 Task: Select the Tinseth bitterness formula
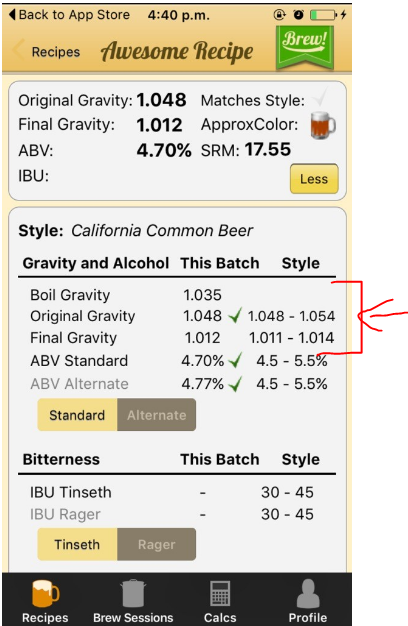click(x=77, y=545)
